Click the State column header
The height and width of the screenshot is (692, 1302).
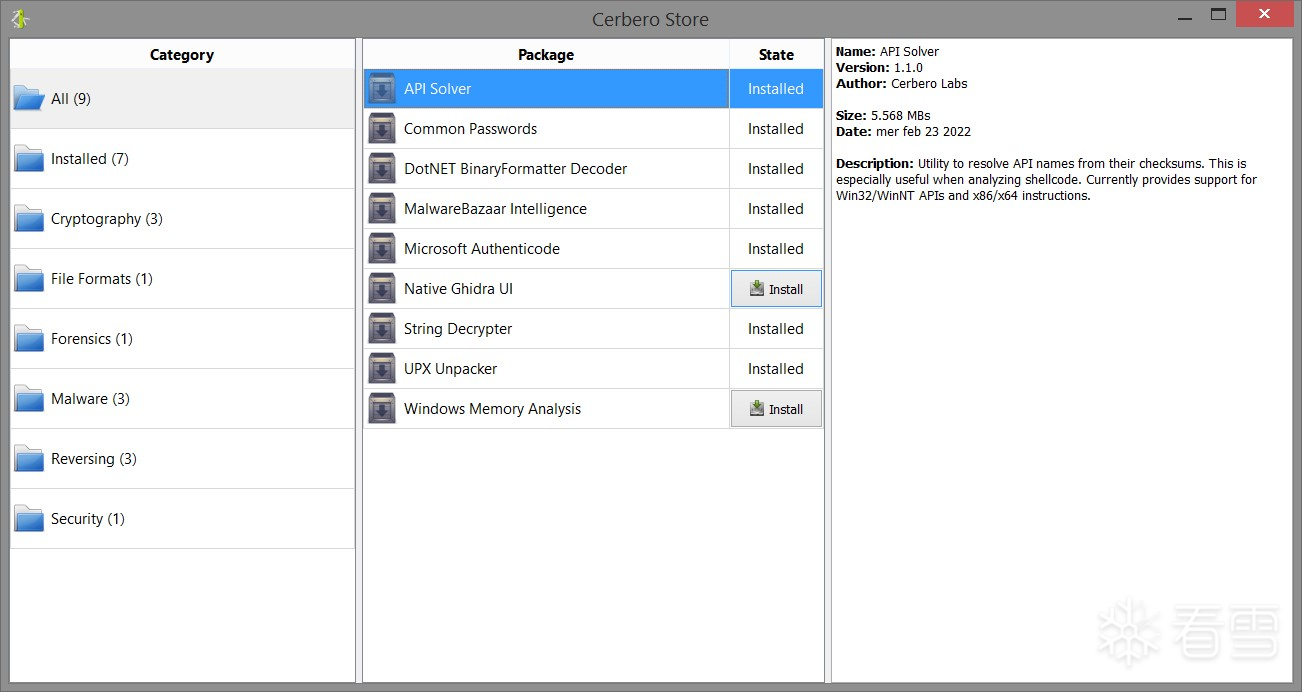776,55
